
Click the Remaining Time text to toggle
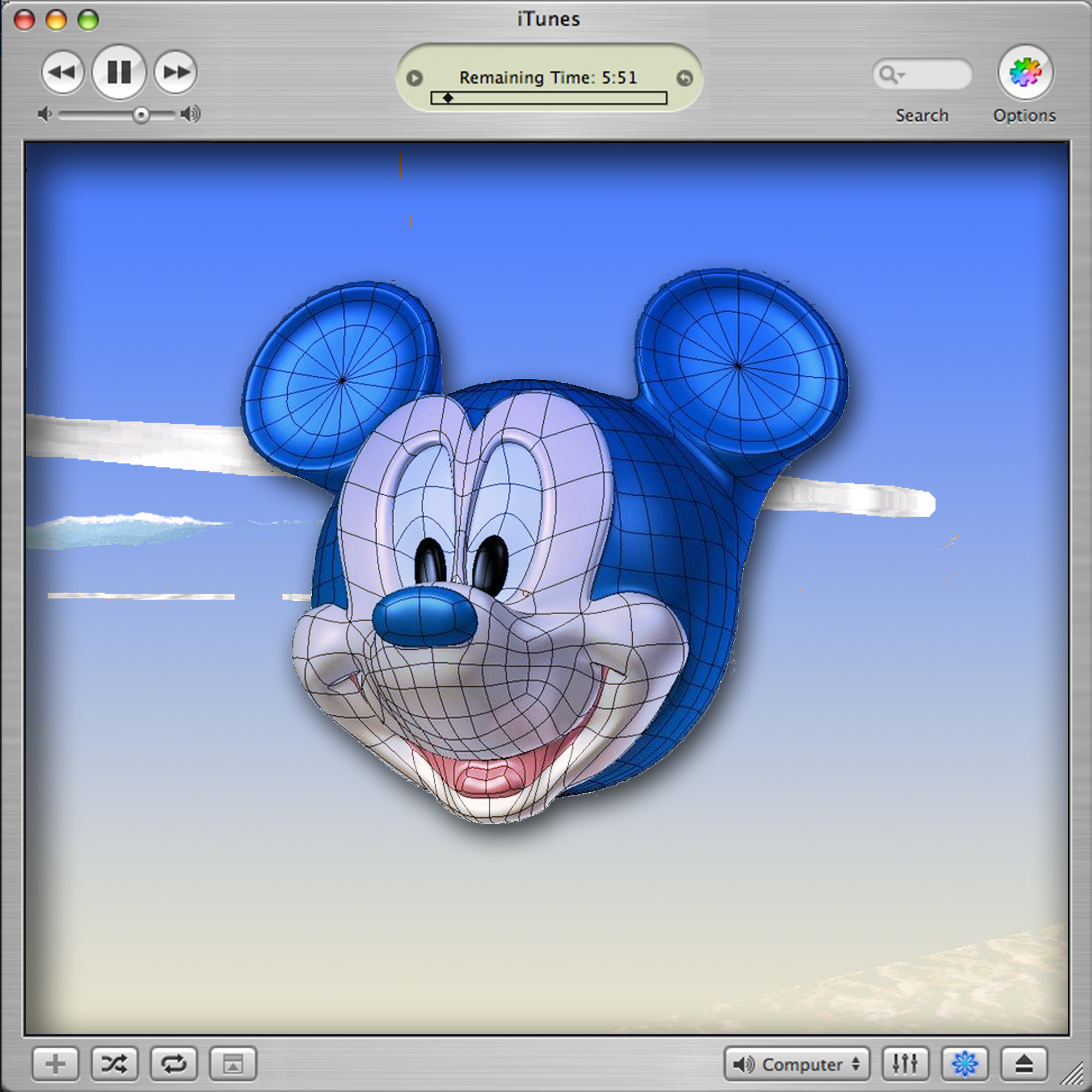tap(548, 78)
